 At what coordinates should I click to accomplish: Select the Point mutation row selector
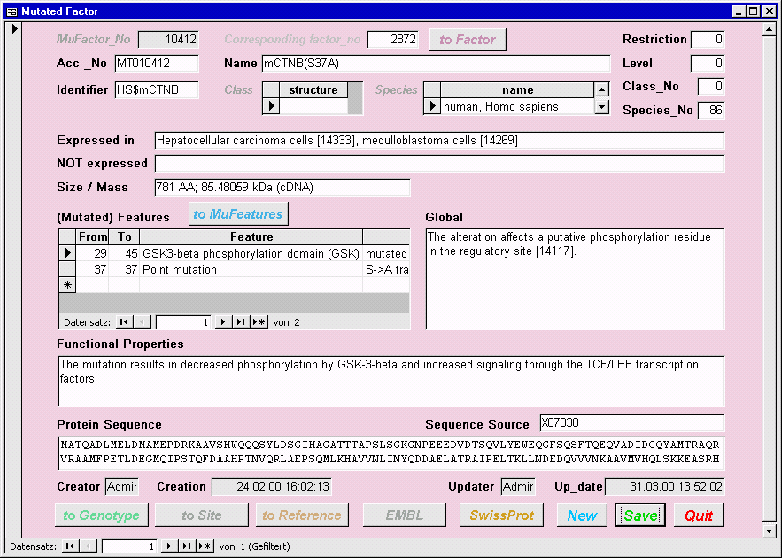click(68, 270)
